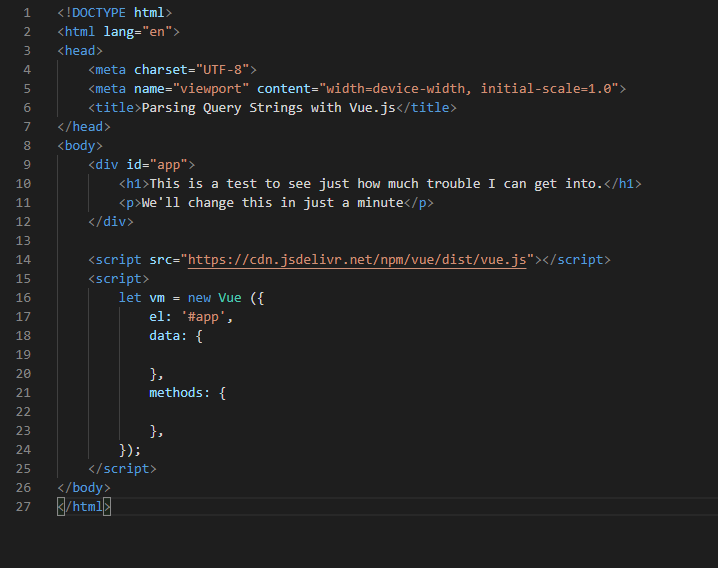Click line number 19 in the gutter

(x=23, y=355)
